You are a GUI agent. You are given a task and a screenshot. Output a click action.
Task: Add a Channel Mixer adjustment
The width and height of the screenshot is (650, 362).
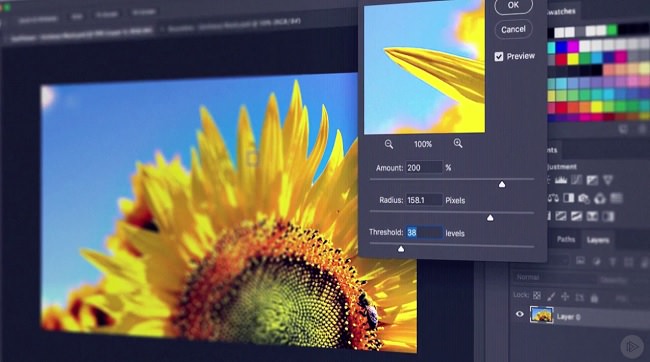click(x=600, y=199)
